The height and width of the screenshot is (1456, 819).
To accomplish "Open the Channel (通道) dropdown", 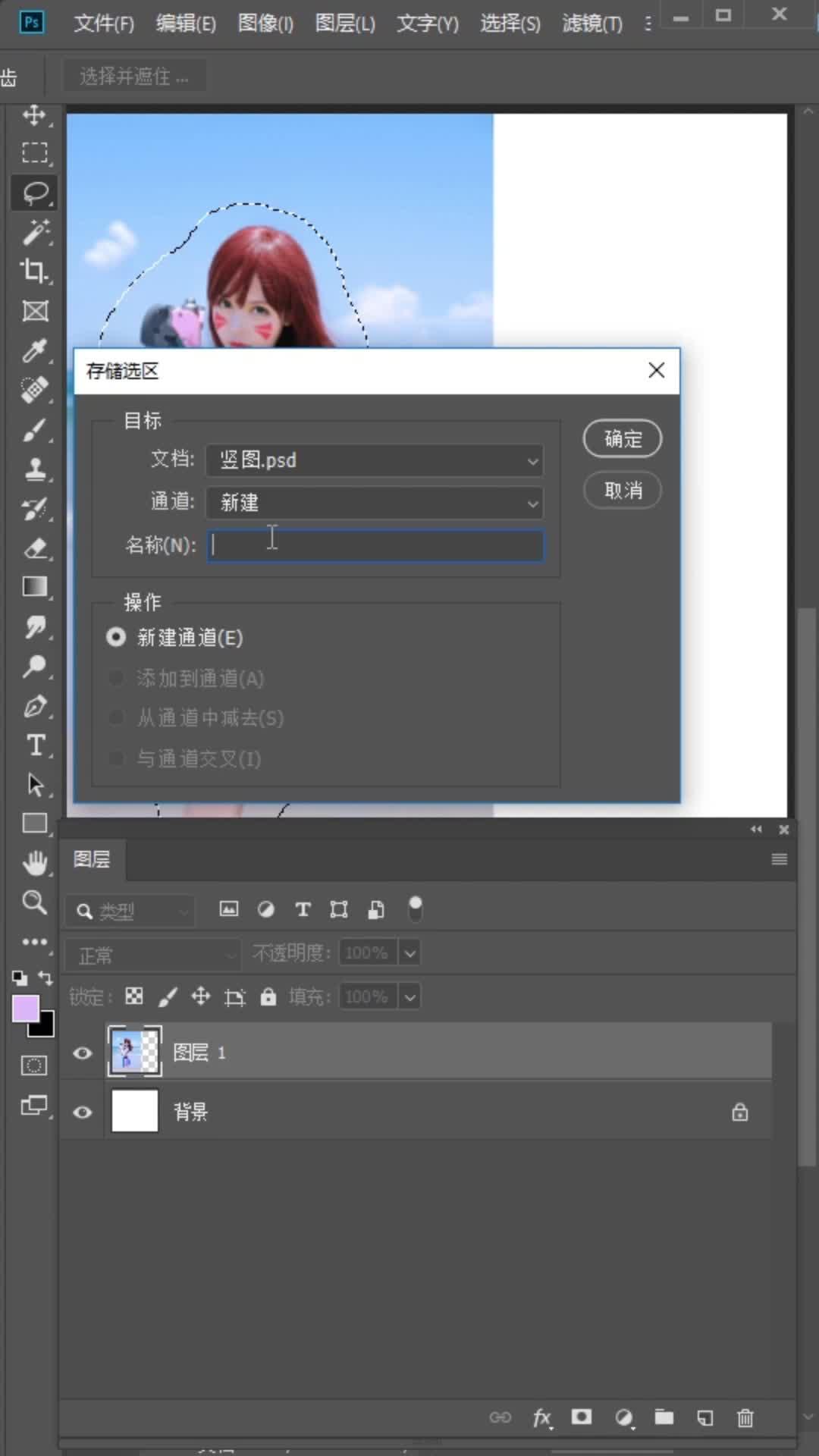I will (x=375, y=503).
